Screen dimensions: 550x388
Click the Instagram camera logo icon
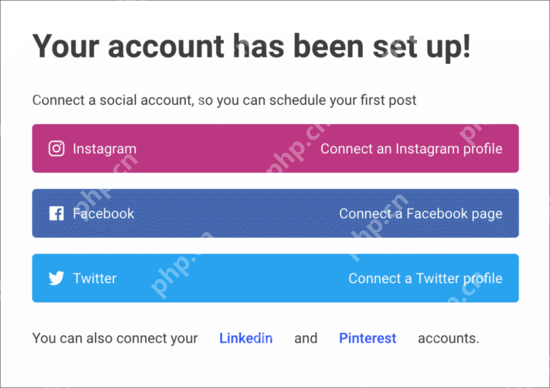click(x=56, y=148)
